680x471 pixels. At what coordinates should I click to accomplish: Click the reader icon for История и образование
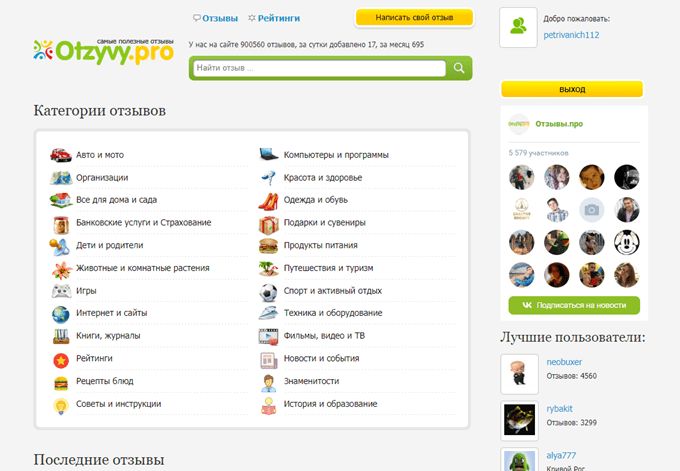pyautogui.click(x=268, y=406)
